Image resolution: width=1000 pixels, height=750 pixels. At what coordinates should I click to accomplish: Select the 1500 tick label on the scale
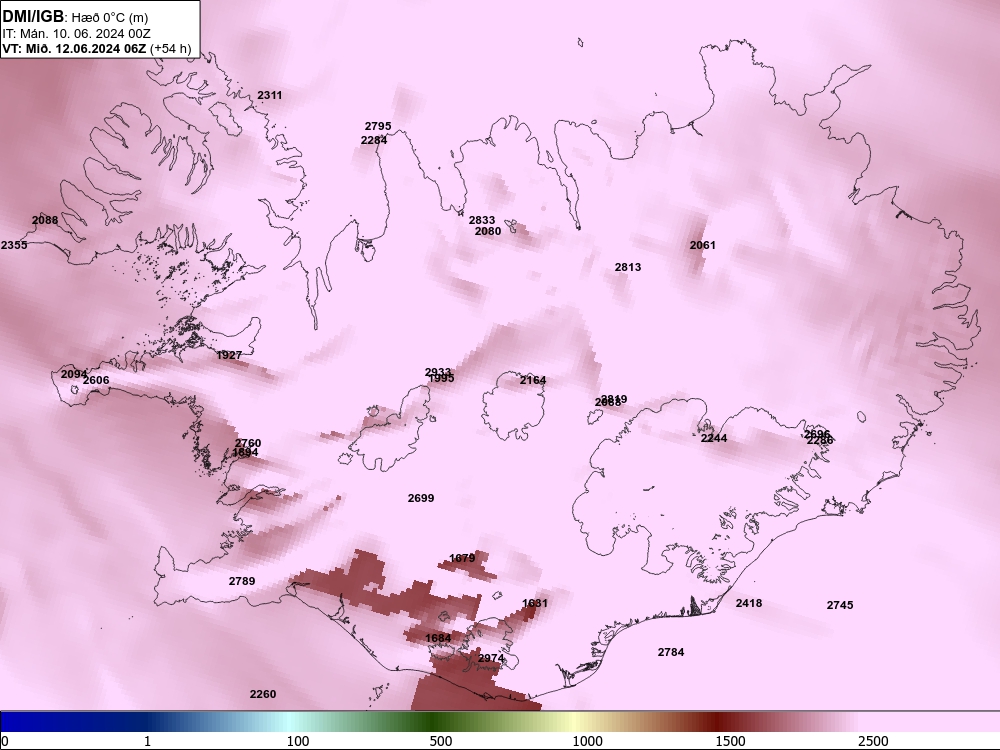(x=730, y=741)
